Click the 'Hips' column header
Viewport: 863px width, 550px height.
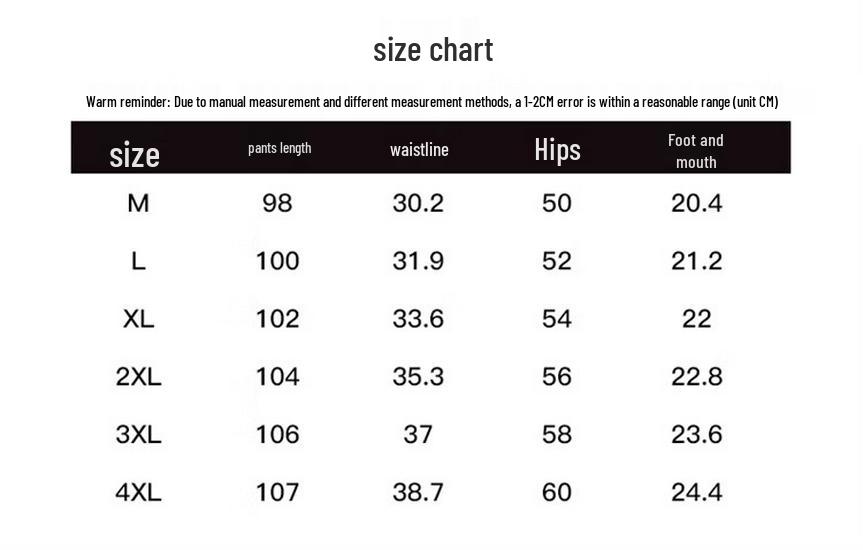(557, 150)
